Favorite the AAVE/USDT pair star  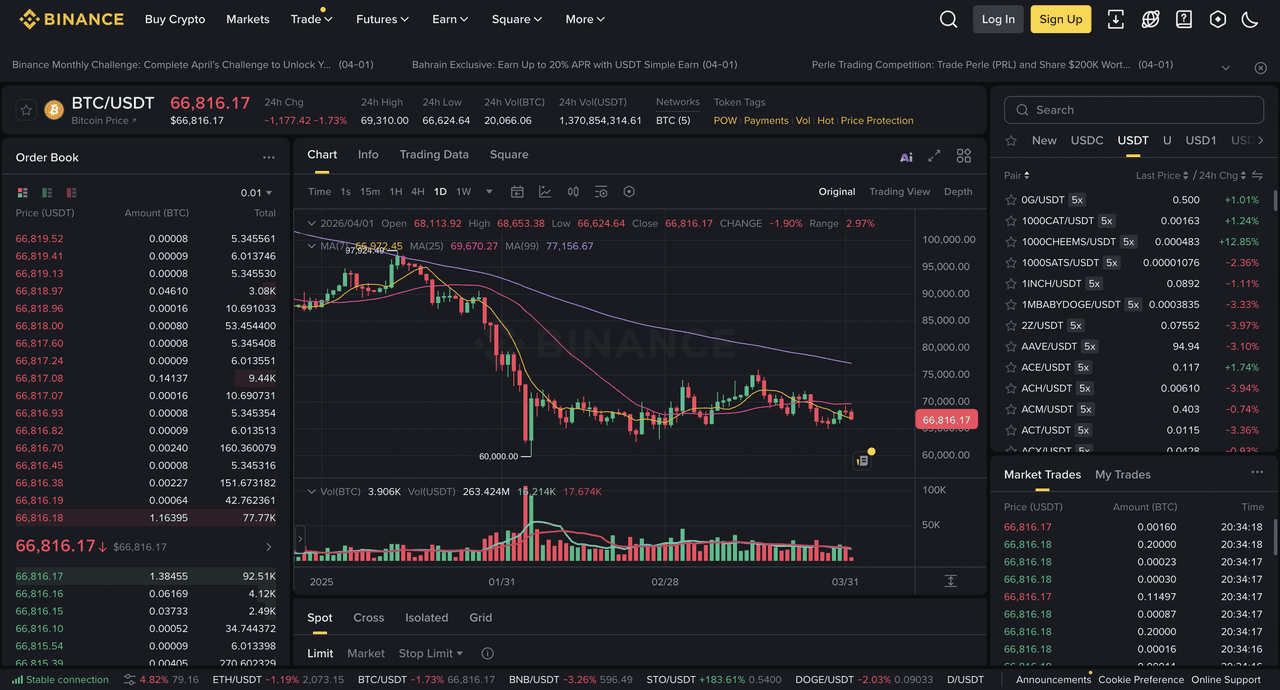[1011, 346]
